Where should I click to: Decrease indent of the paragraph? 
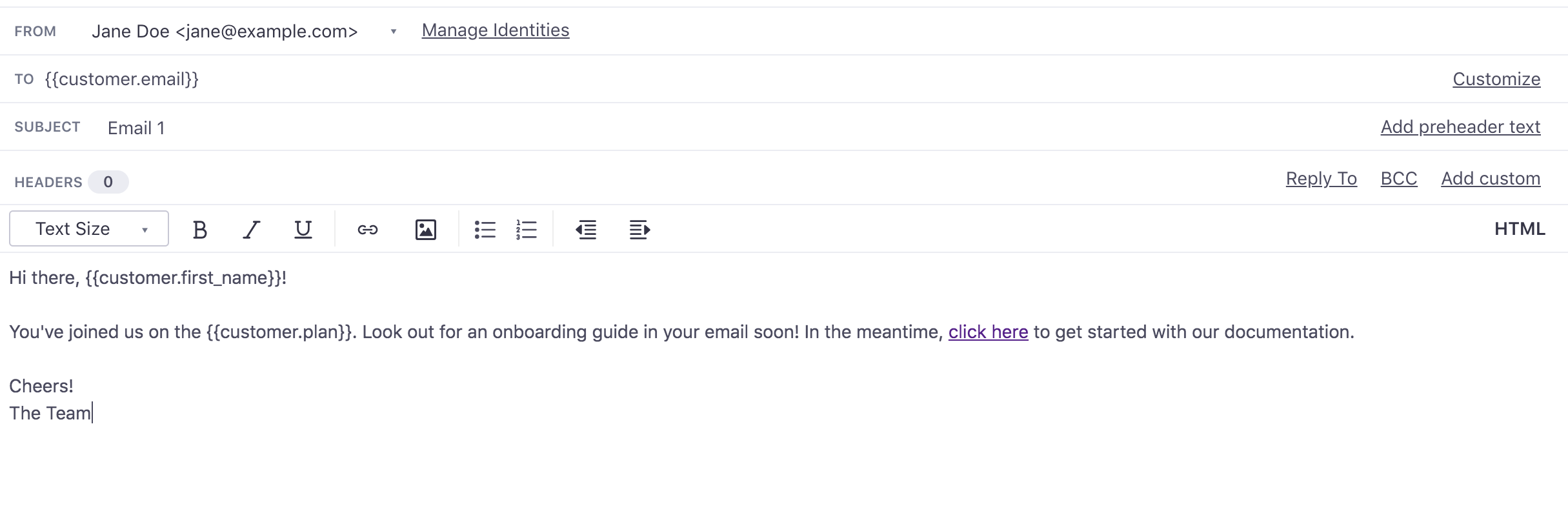[586, 230]
